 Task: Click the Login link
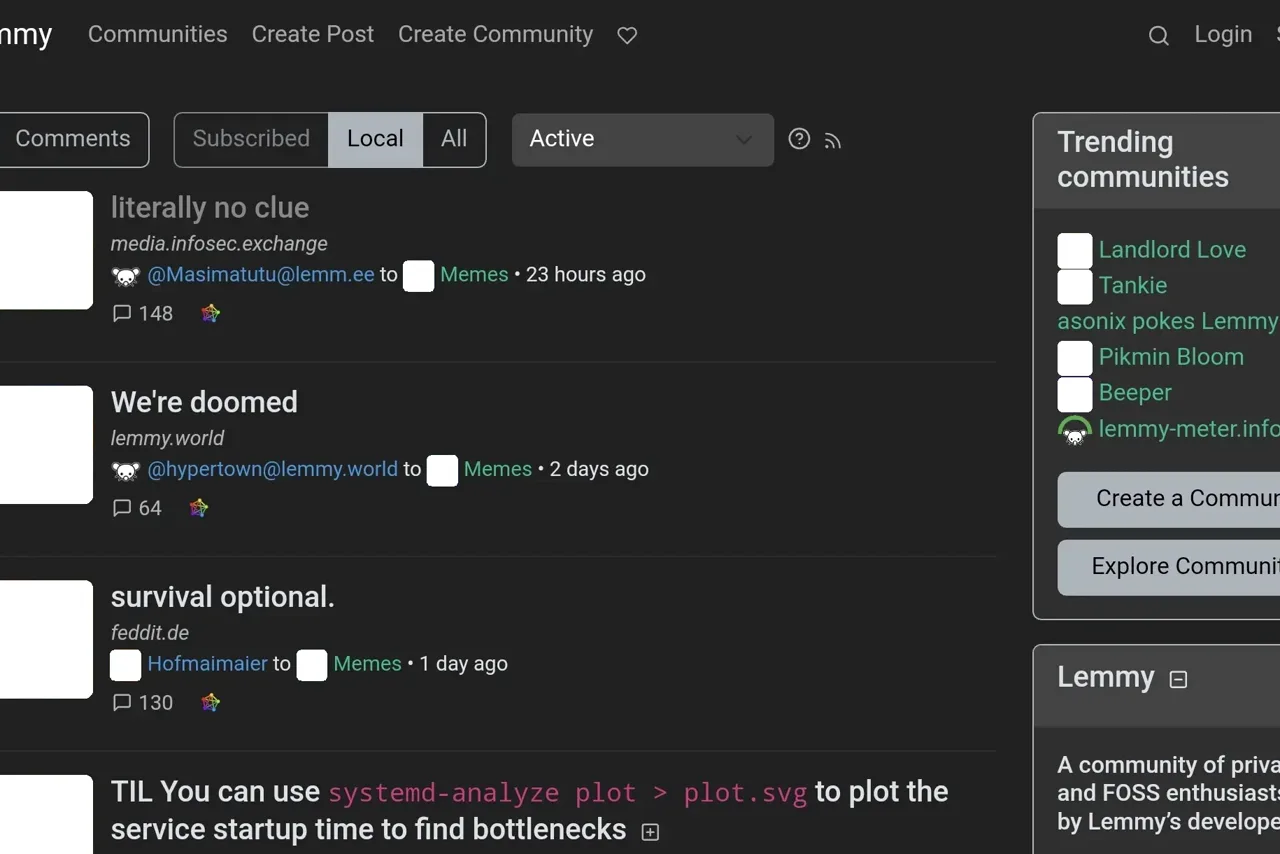(x=1223, y=34)
